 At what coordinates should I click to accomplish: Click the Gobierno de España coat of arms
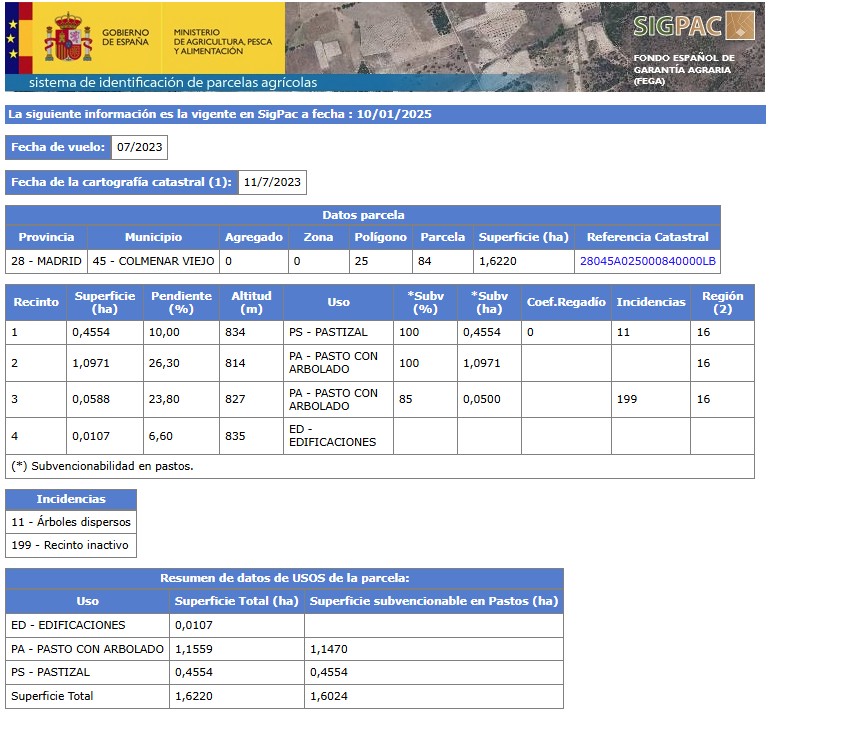point(68,37)
